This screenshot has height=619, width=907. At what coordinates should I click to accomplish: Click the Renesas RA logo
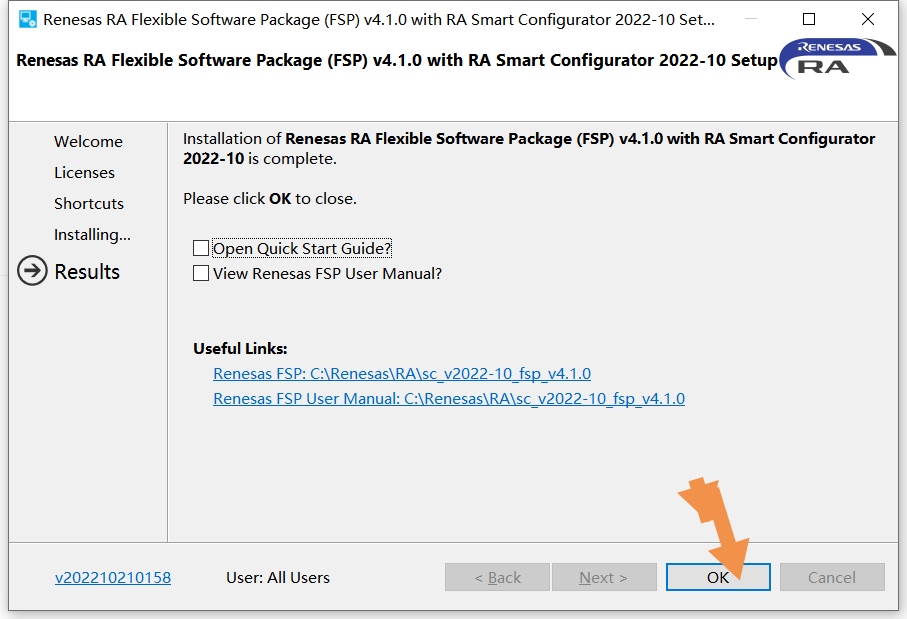[x=837, y=58]
